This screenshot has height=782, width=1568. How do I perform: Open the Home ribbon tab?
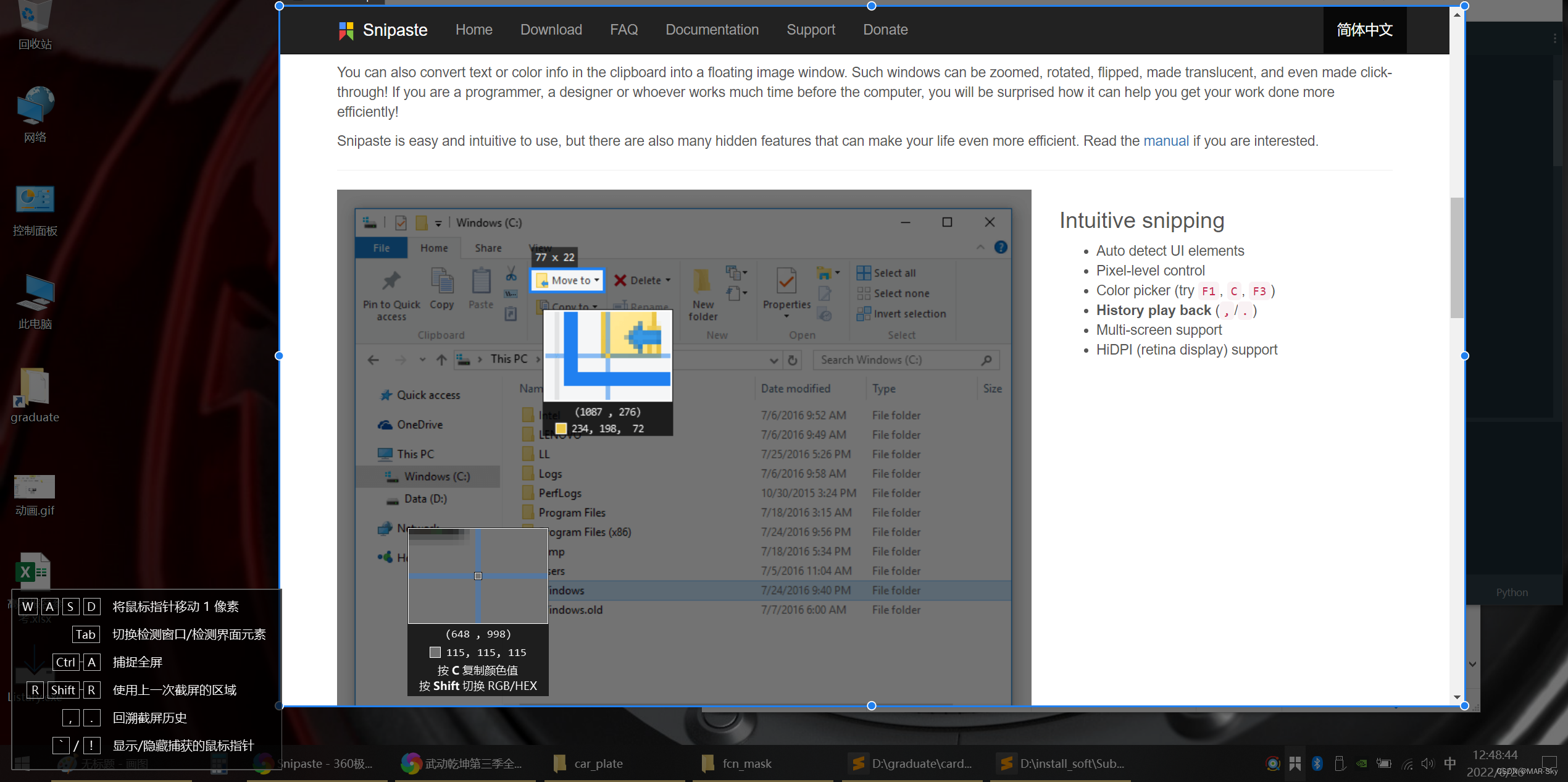pos(433,247)
